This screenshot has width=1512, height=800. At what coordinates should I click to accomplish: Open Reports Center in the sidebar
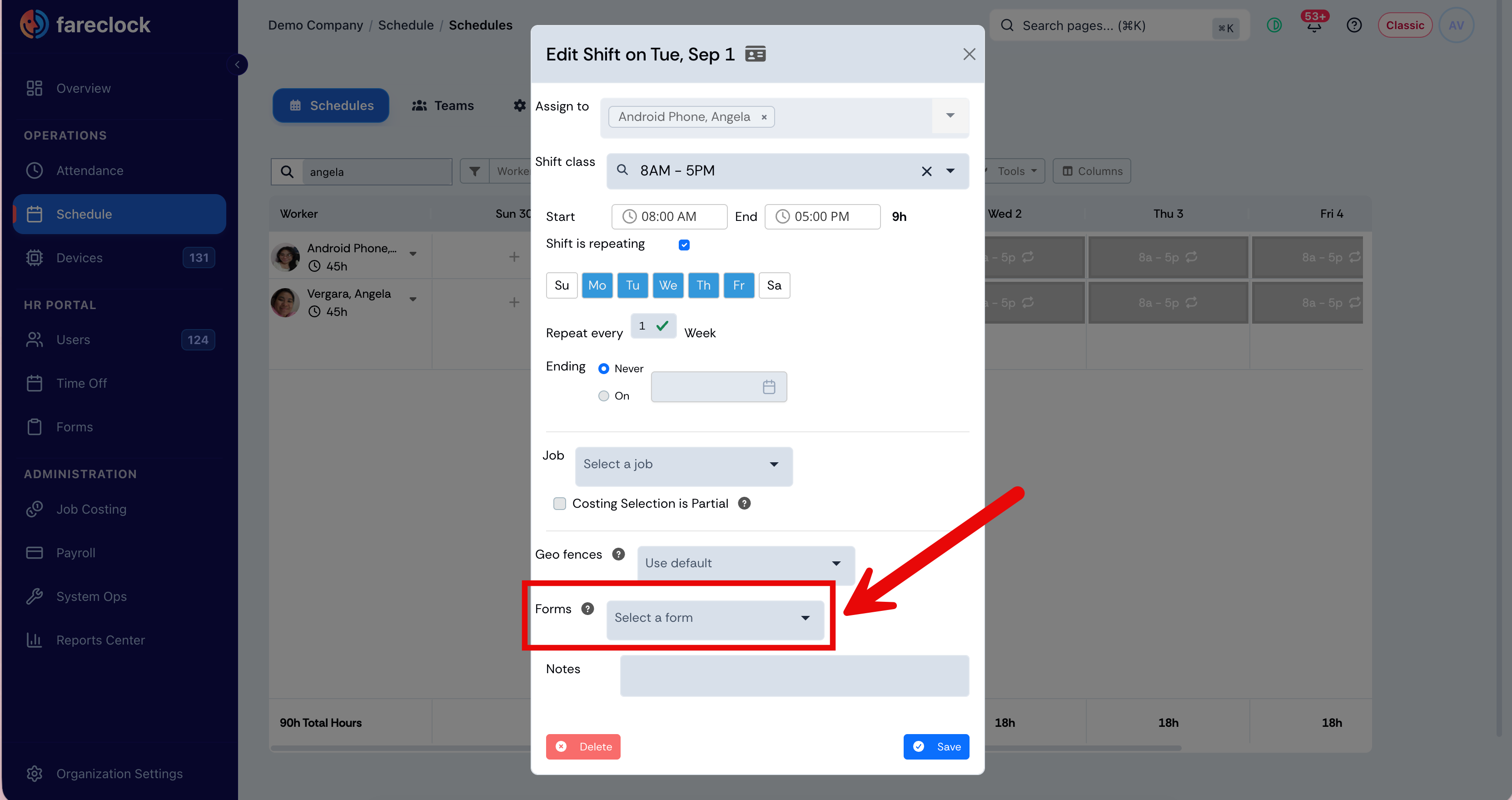coord(100,640)
